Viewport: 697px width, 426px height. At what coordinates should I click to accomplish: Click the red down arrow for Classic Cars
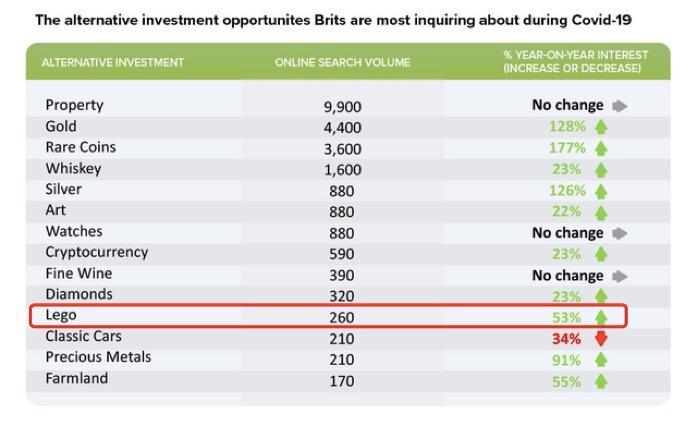tap(601, 338)
